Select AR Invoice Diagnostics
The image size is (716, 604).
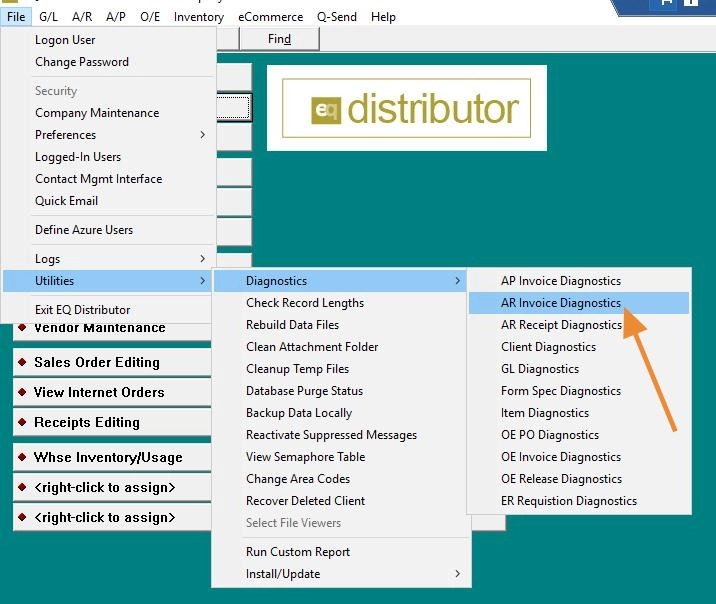[x=579, y=303]
